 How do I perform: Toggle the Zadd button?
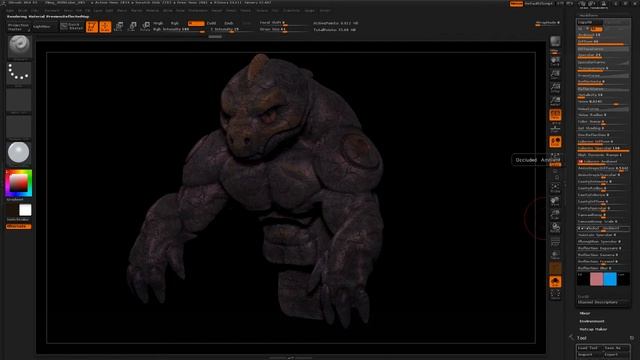click(x=211, y=24)
